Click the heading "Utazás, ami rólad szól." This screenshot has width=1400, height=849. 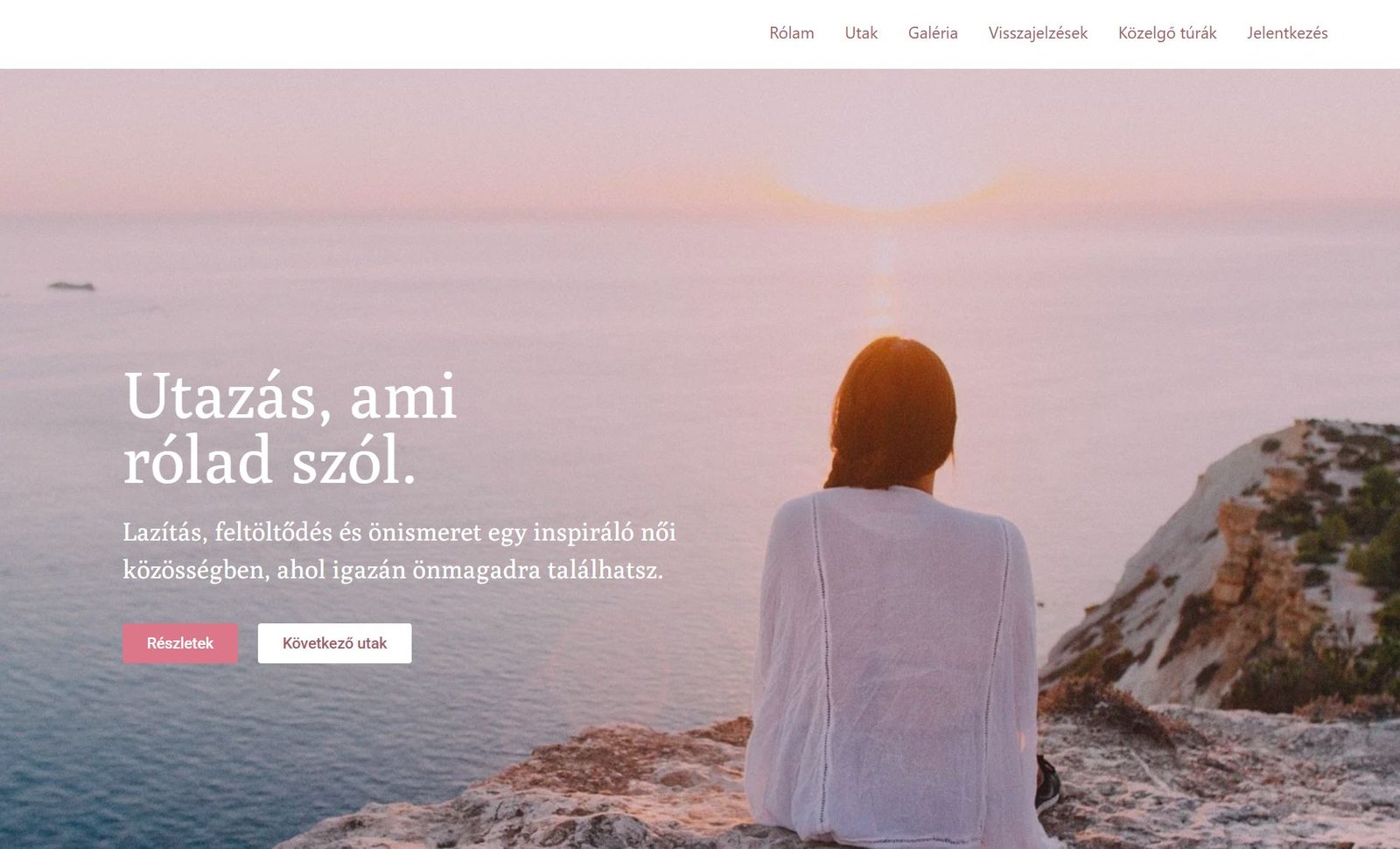(x=290, y=428)
